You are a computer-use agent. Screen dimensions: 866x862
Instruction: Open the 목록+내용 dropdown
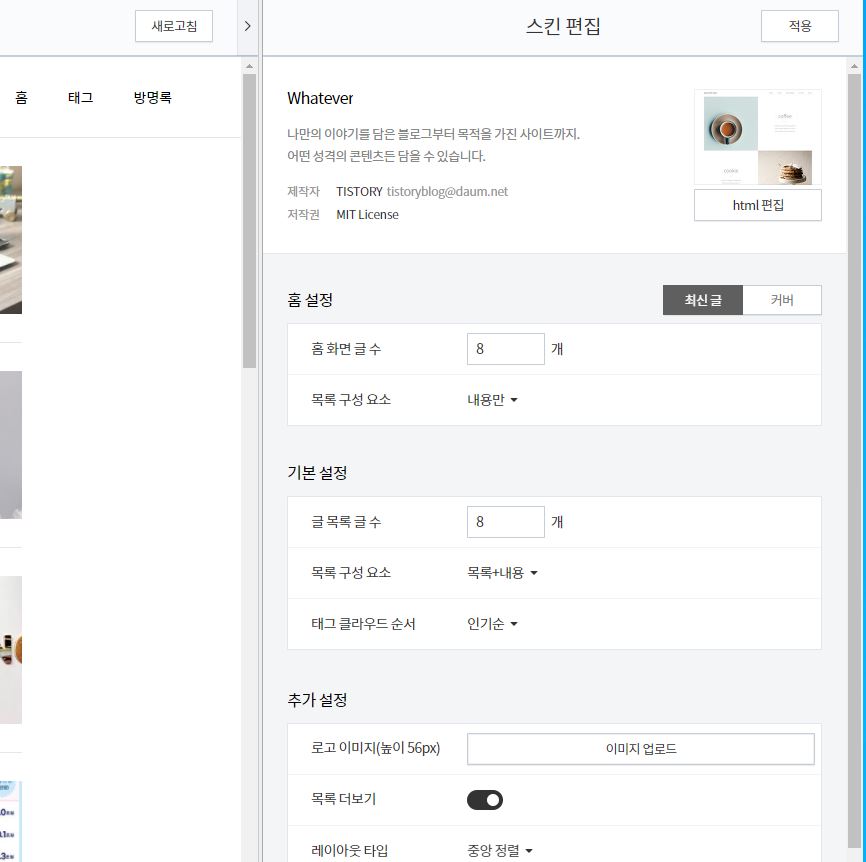coord(502,573)
